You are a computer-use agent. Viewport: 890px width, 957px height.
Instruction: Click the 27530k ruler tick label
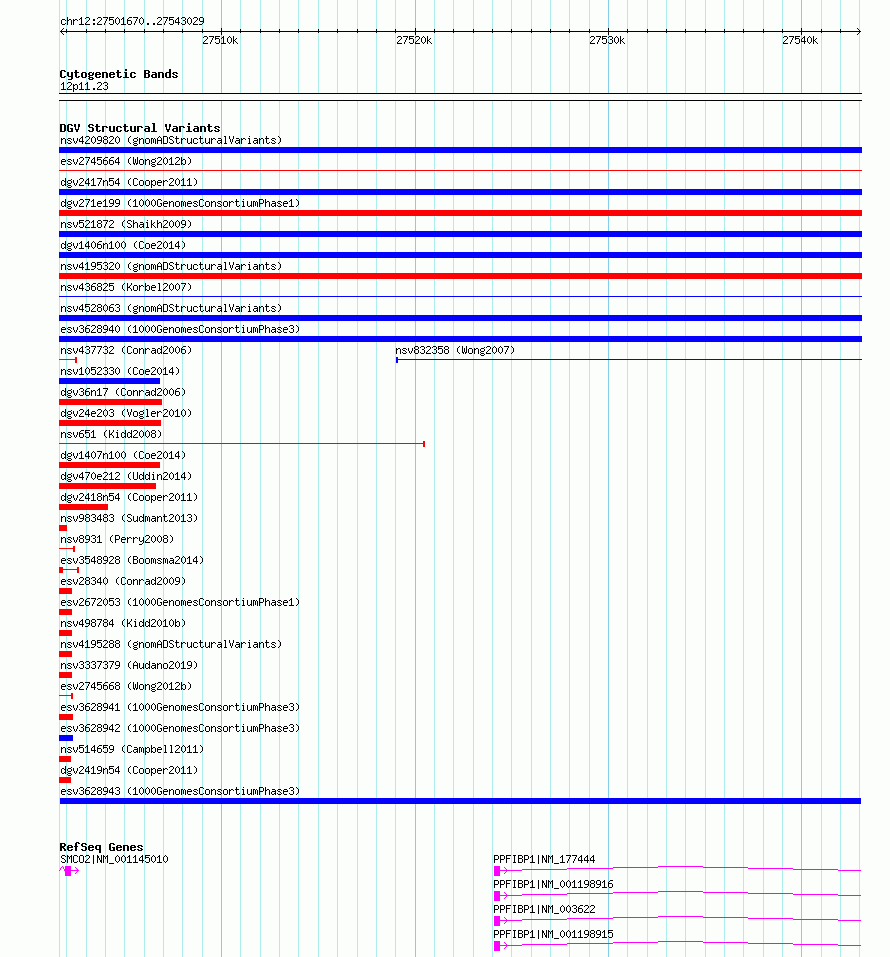(x=607, y=40)
